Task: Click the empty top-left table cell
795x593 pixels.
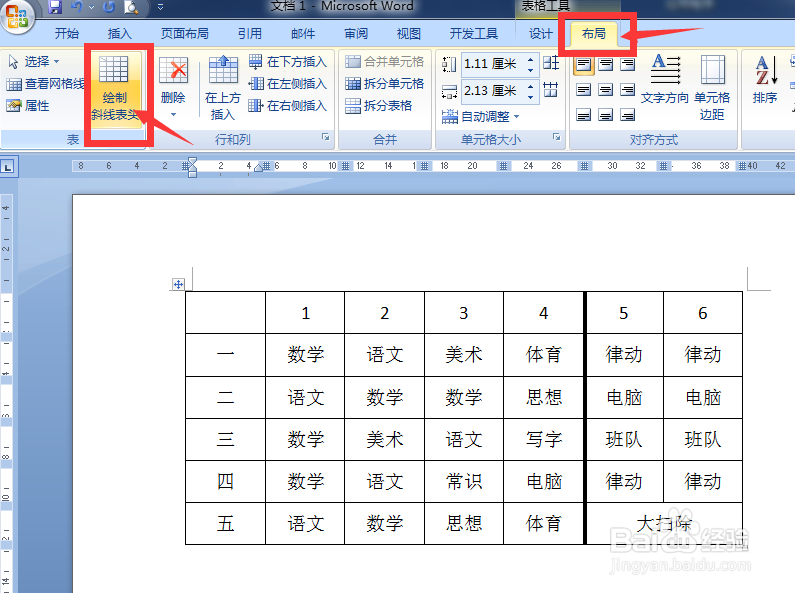Action: point(225,313)
